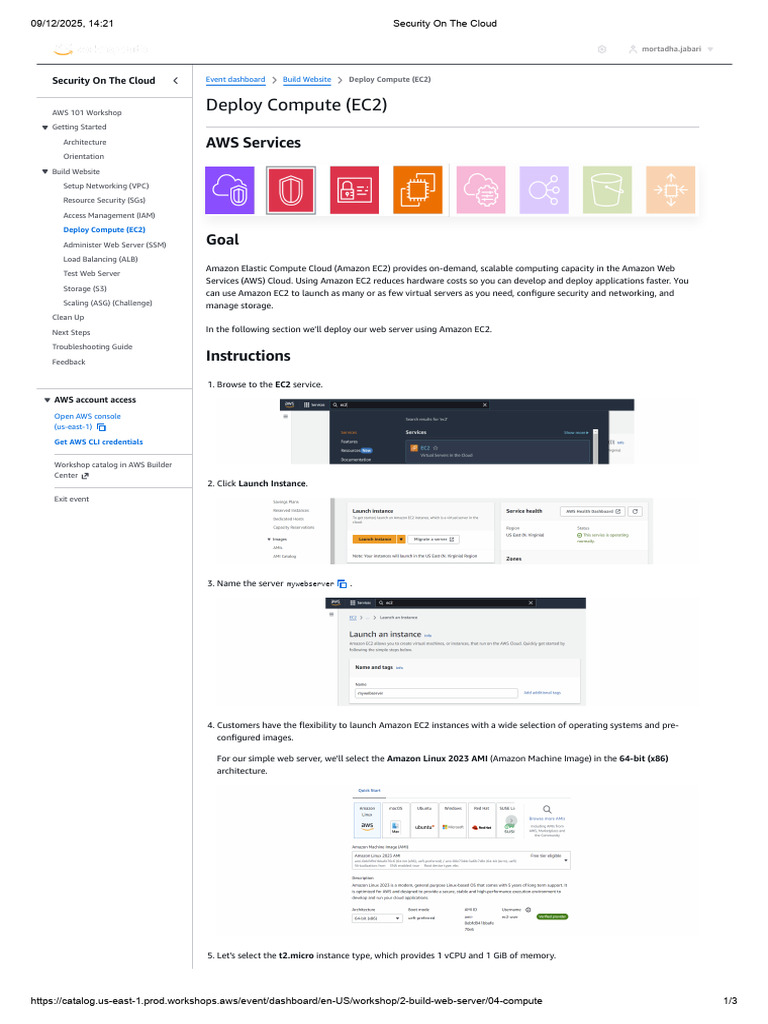This screenshot has height=1024, width=768.
Task: Open Storage (S3) sidebar item
Action: coord(85,289)
